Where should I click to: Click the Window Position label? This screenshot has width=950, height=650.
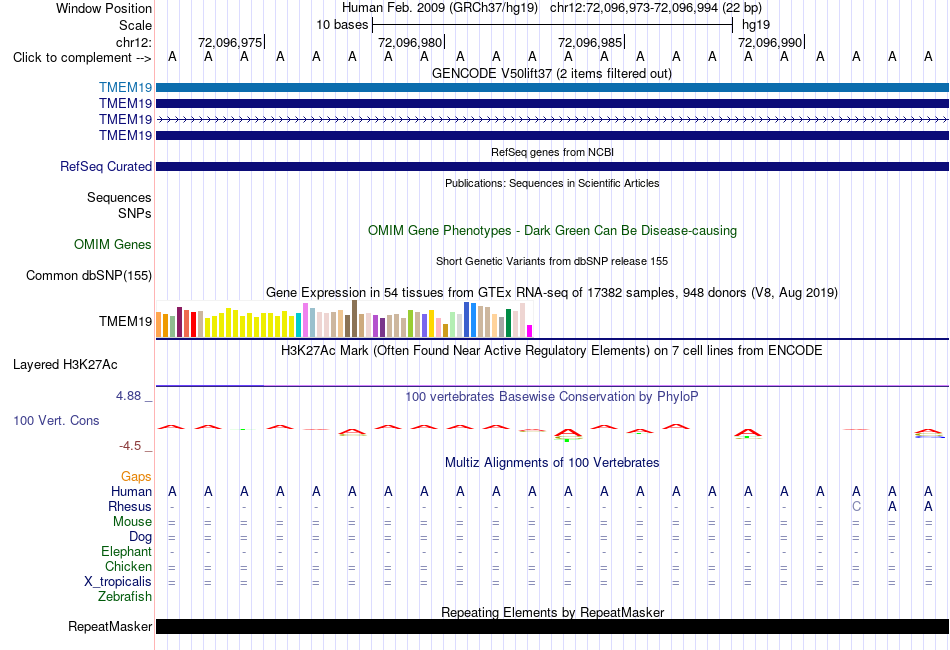[x=104, y=8]
